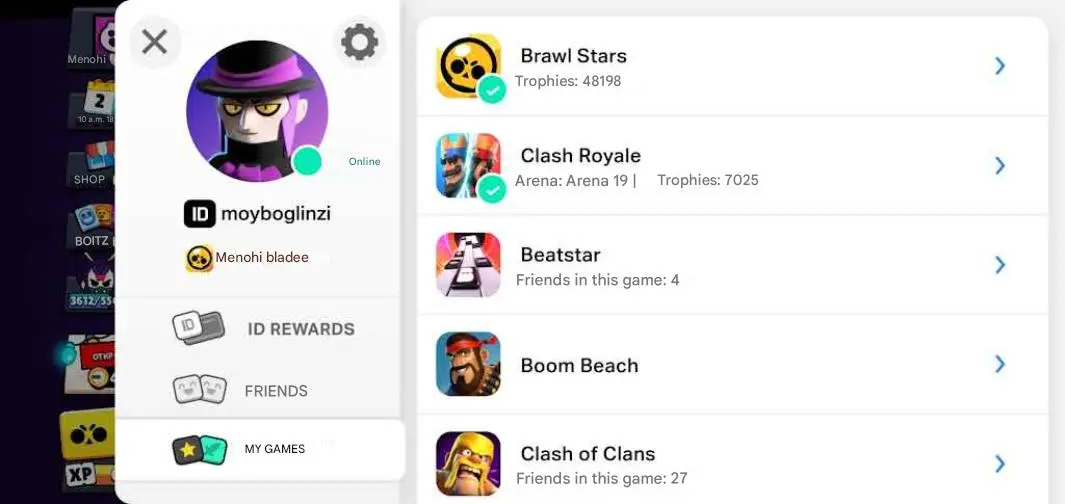
Task: Tap the green online status dot
Action: pyautogui.click(x=307, y=162)
